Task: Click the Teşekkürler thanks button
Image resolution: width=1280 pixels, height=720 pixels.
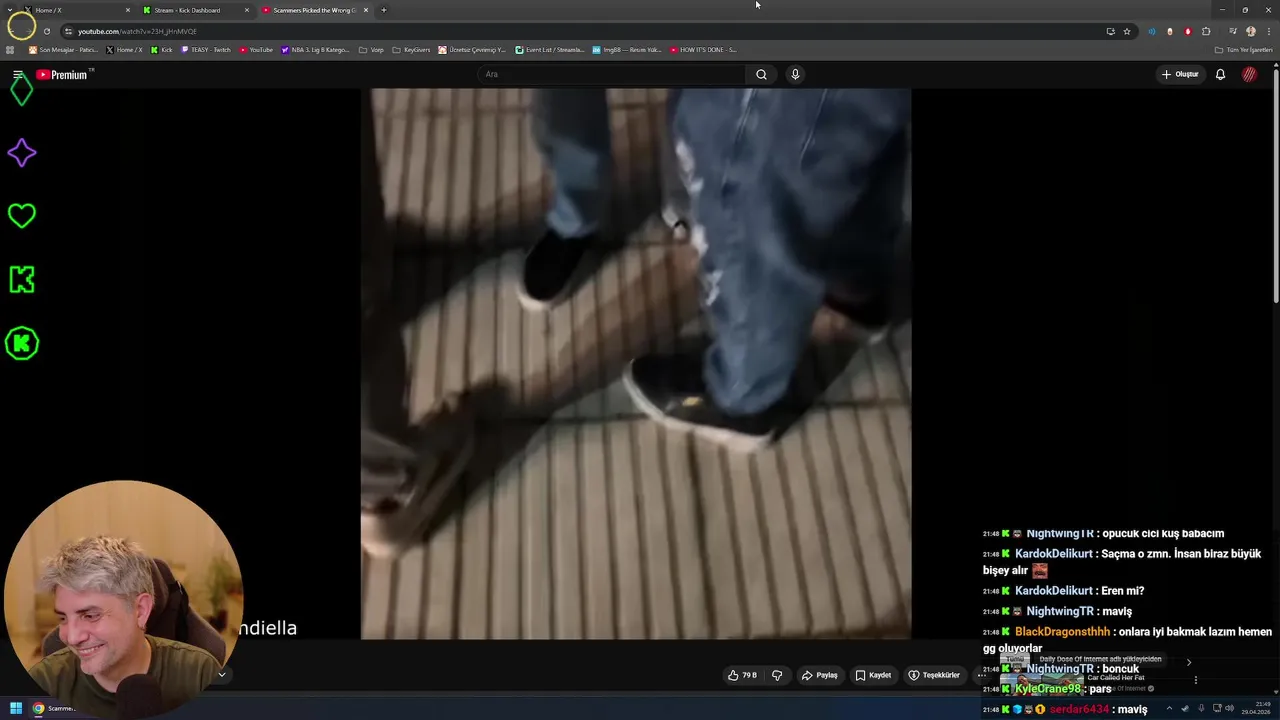Action: pos(933,675)
